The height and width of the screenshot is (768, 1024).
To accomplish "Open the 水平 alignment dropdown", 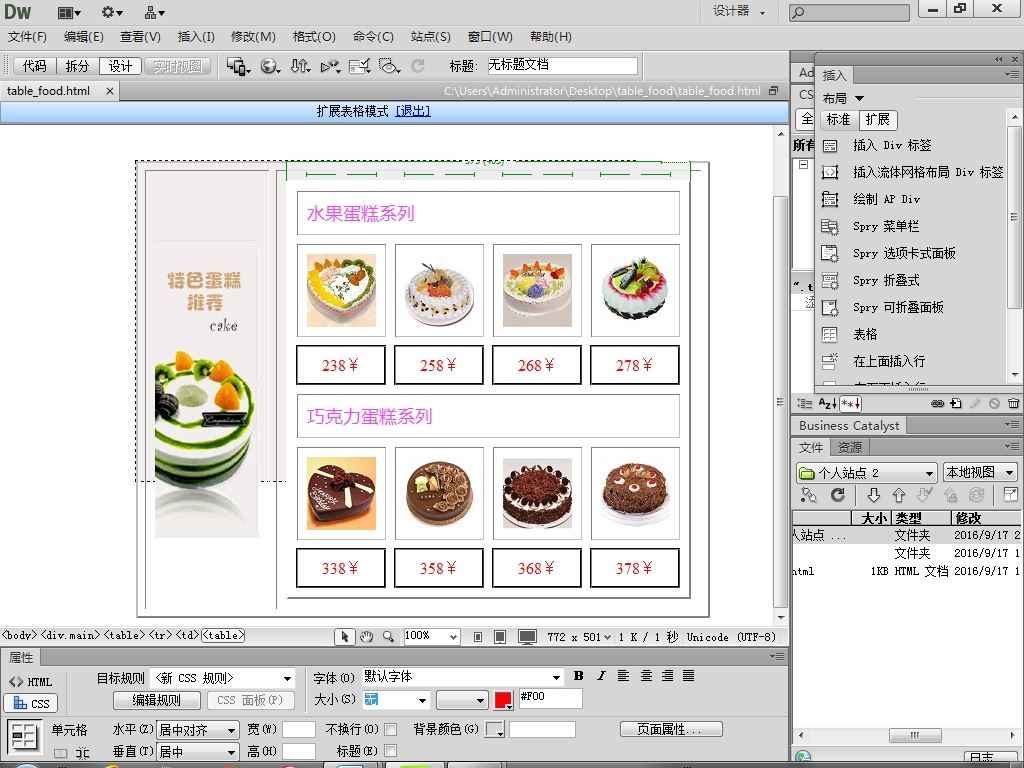I will 198,729.
